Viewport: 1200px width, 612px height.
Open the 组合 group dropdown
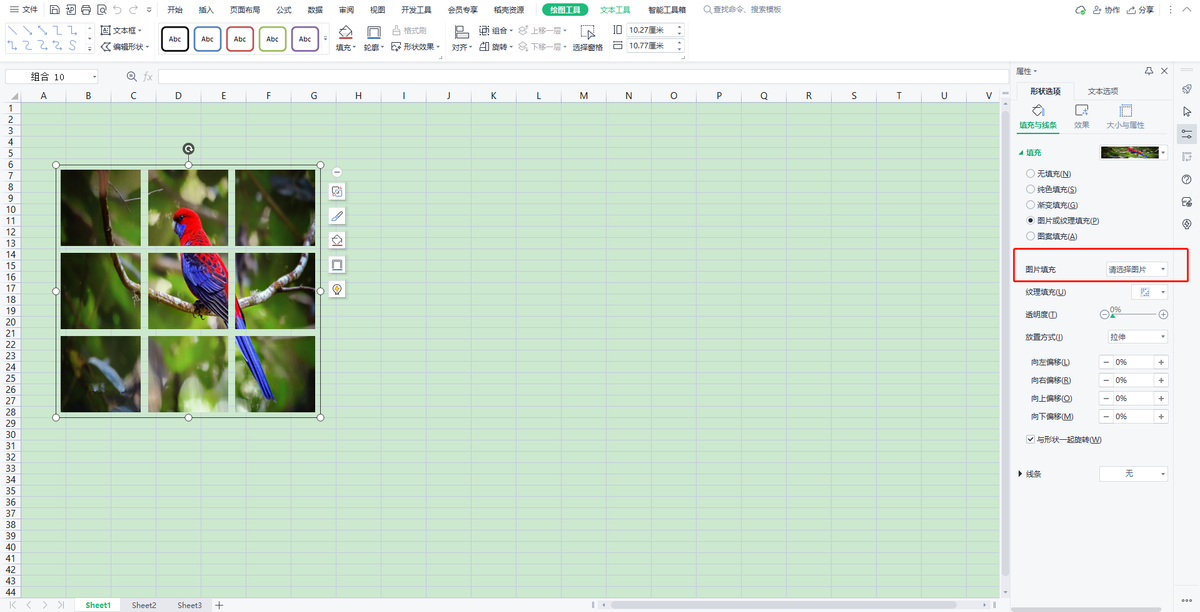(x=496, y=31)
